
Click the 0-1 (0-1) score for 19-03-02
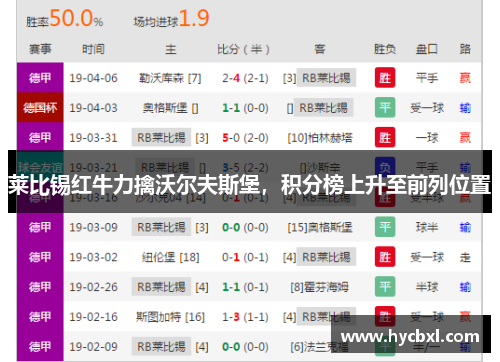[x=245, y=257]
